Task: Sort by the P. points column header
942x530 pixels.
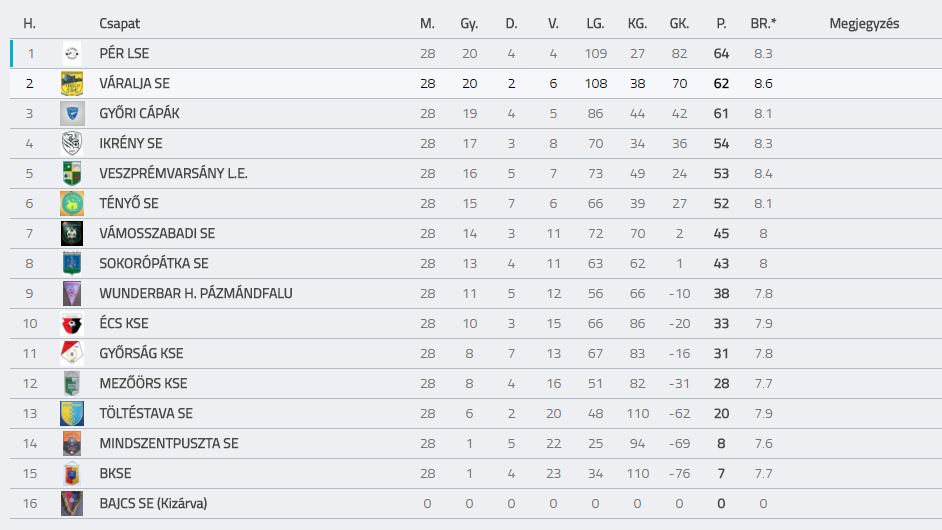Action: point(721,23)
